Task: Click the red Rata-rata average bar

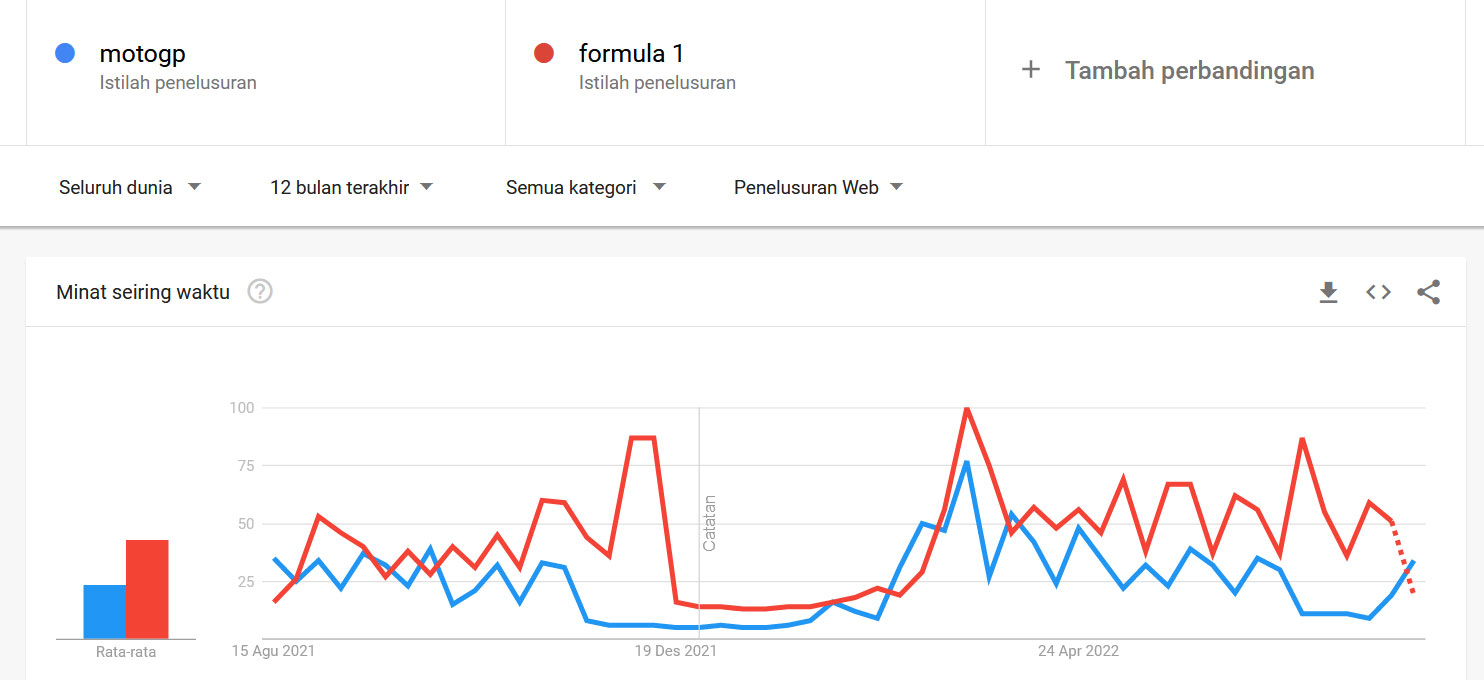Action: tap(147, 589)
